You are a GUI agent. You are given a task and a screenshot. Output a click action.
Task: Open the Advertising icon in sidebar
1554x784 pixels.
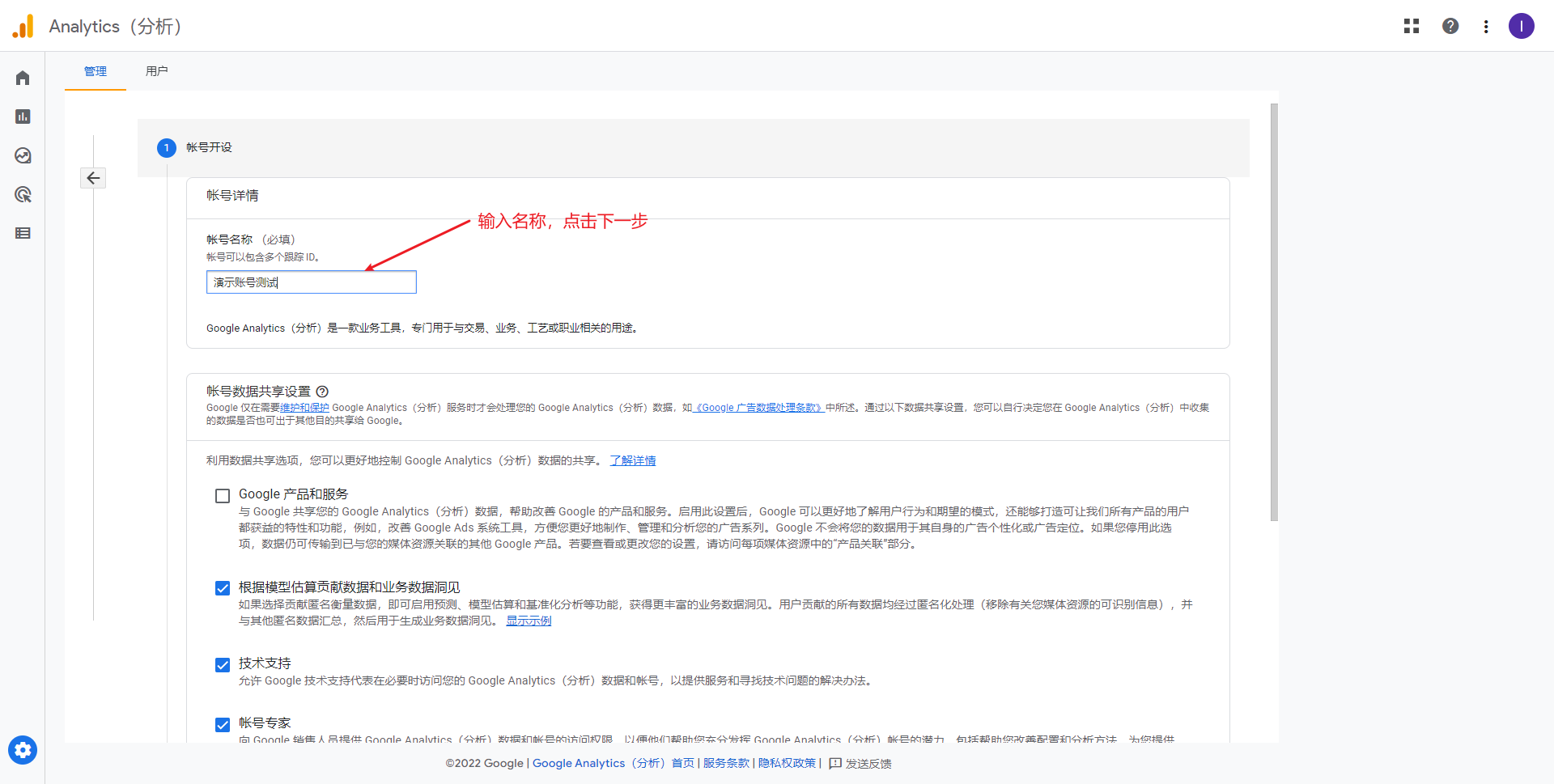point(23,194)
